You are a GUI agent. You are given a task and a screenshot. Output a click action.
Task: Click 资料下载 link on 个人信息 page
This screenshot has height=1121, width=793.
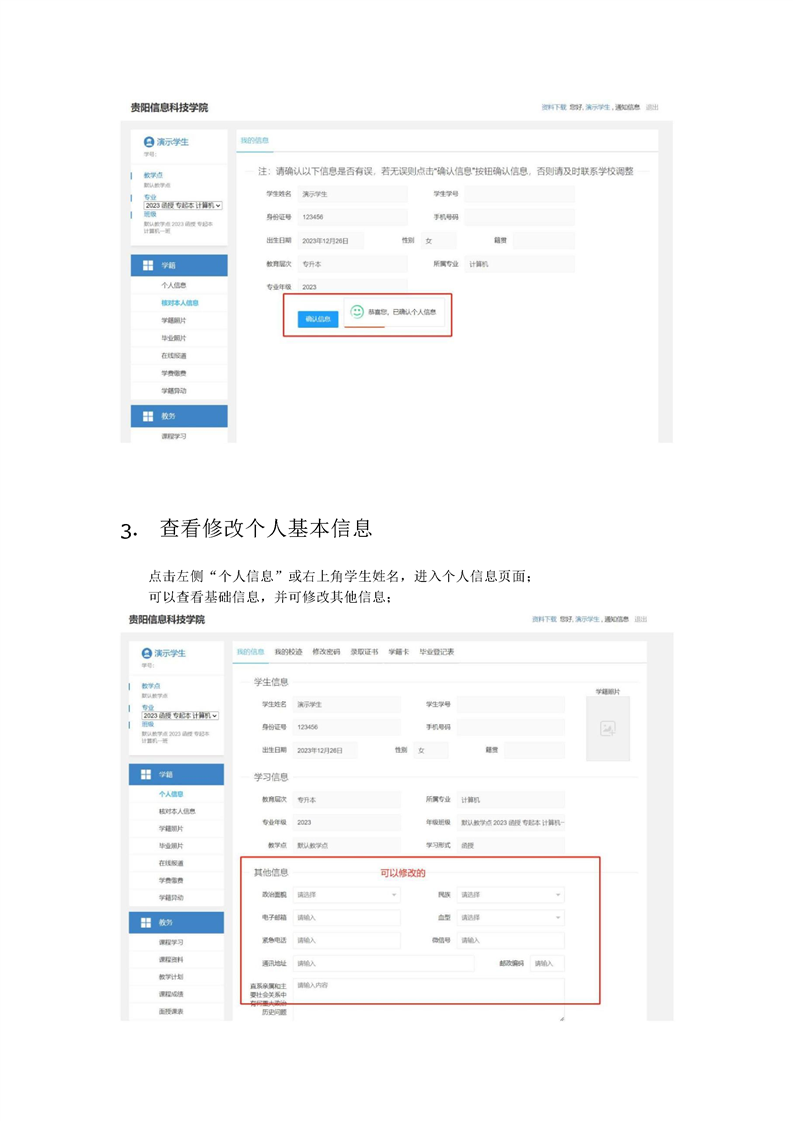click(x=544, y=619)
